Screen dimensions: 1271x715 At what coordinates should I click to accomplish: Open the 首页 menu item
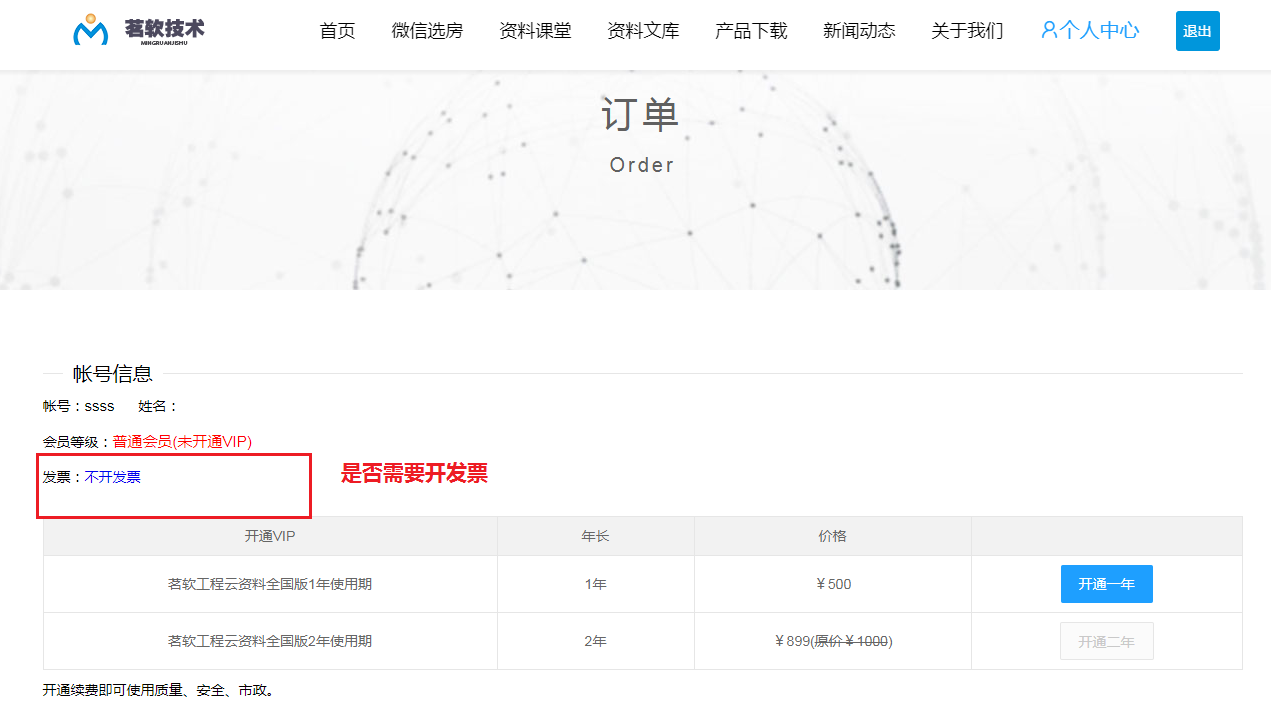tap(337, 31)
